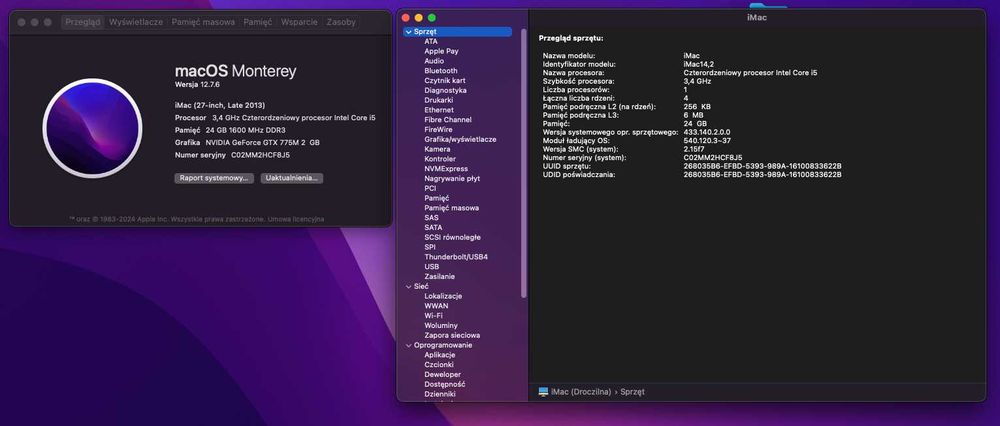
Task: Select Pamięć in the system report sidebar
Action: coord(437,198)
